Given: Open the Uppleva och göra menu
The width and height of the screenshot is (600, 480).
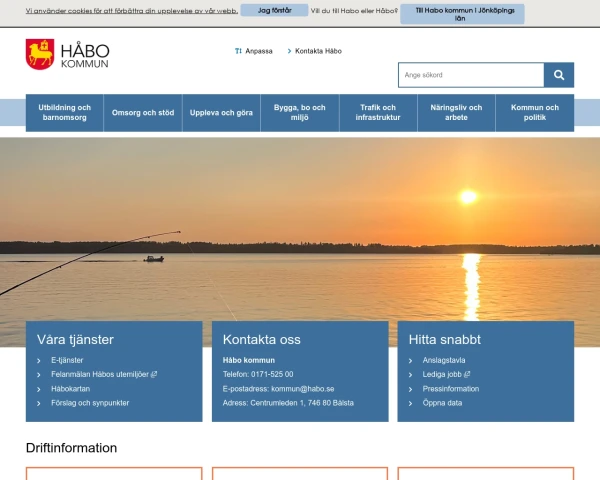Looking at the screenshot, I should (x=221, y=113).
